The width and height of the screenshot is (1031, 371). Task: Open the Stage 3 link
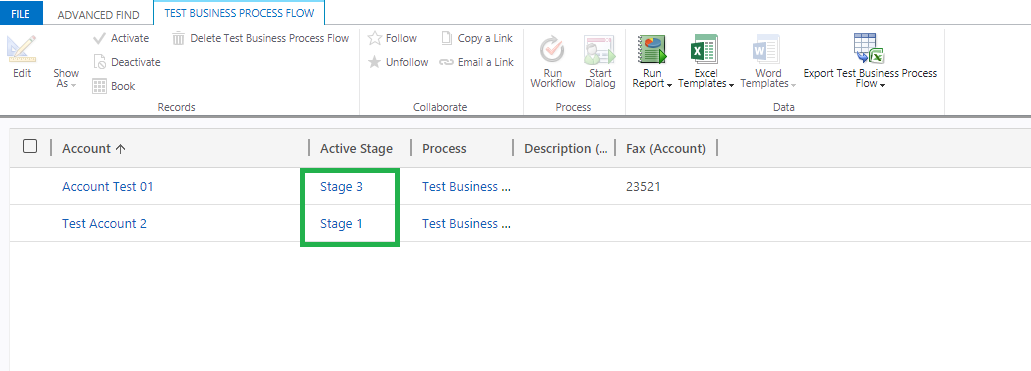point(341,187)
